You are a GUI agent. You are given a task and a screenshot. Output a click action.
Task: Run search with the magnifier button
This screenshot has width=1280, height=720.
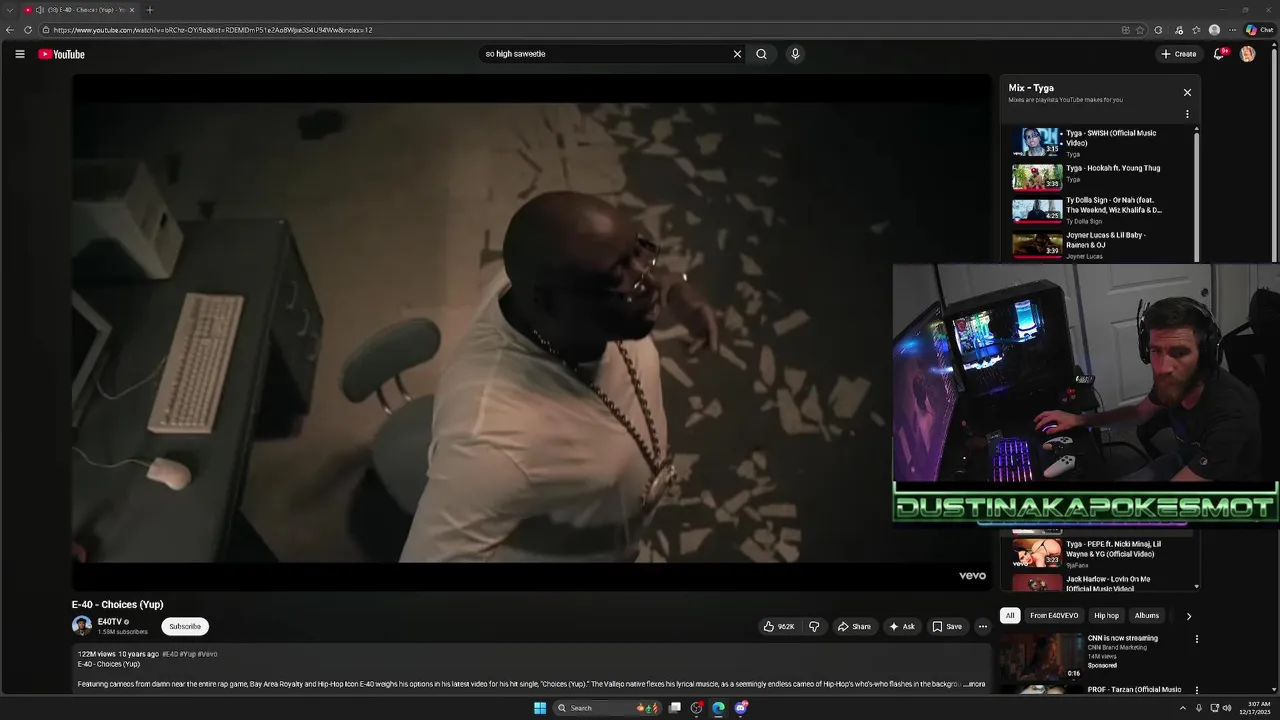click(x=761, y=54)
